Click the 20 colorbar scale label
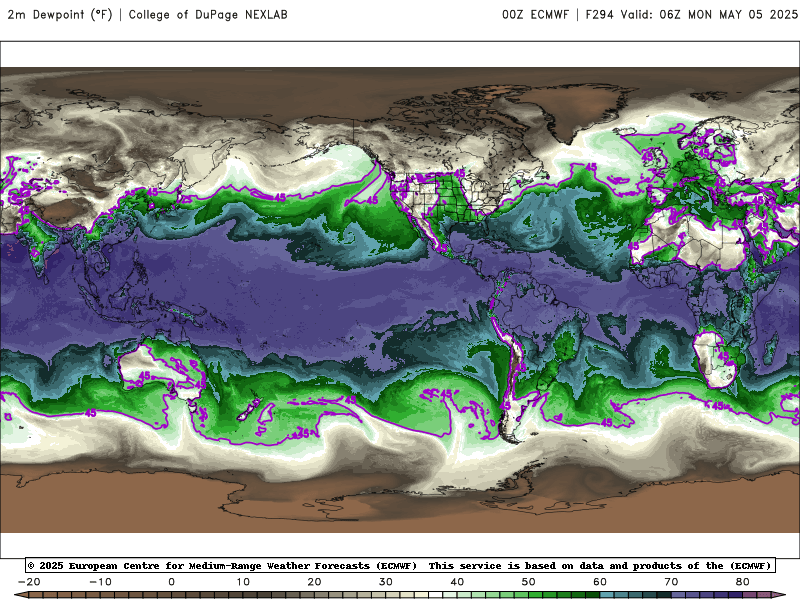Image resolution: width=800 pixels, height=600 pixels. point(314,582)
